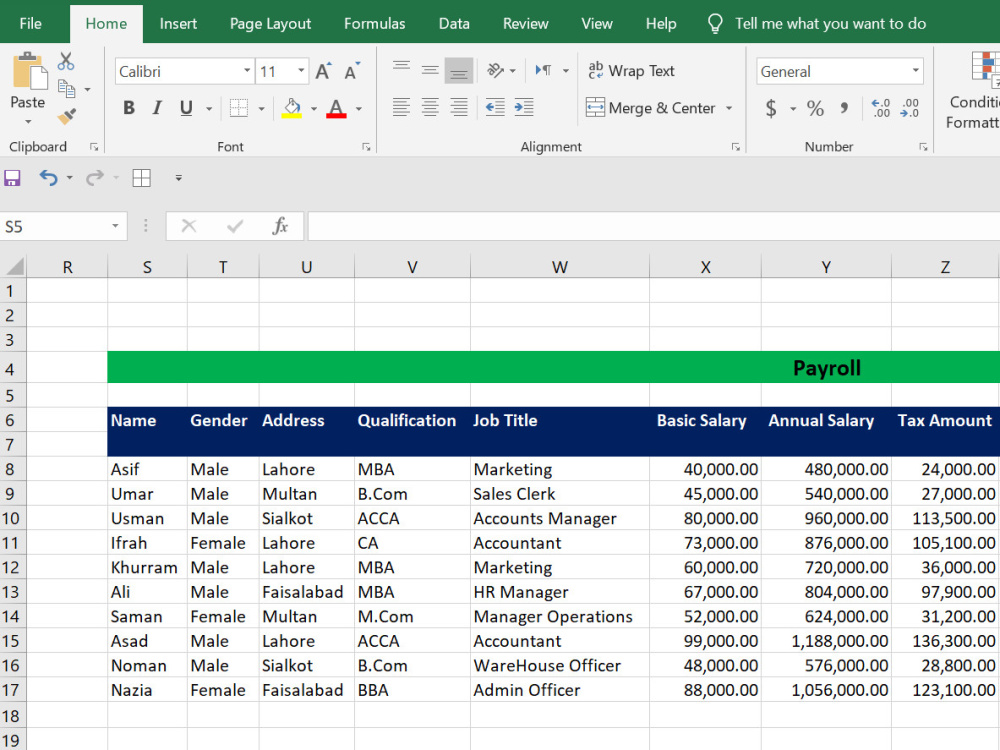The height and width of the screenshot is (750, 1000).
Task: Expand the Merge & Center options
Action: coord(729,107)
